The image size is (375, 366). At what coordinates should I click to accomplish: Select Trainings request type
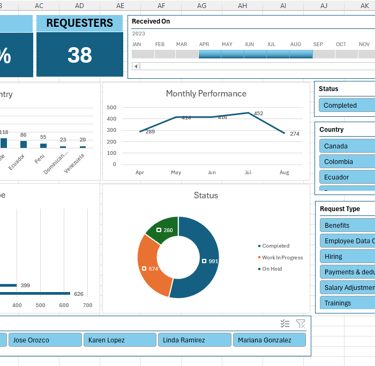tap(348, 303)
